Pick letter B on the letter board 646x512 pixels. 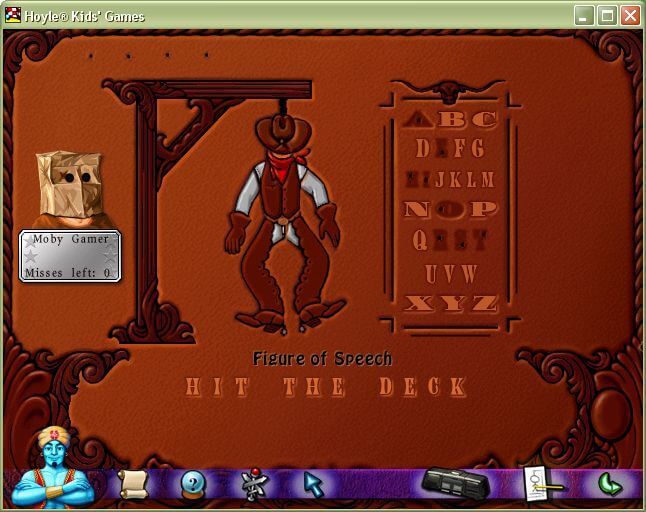tap(452, 119)
